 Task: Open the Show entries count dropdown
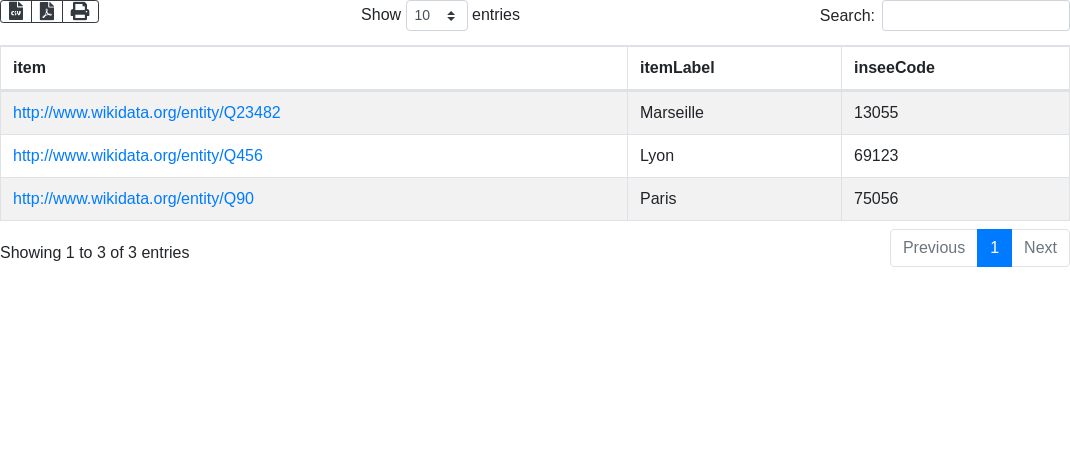[436, 16]
